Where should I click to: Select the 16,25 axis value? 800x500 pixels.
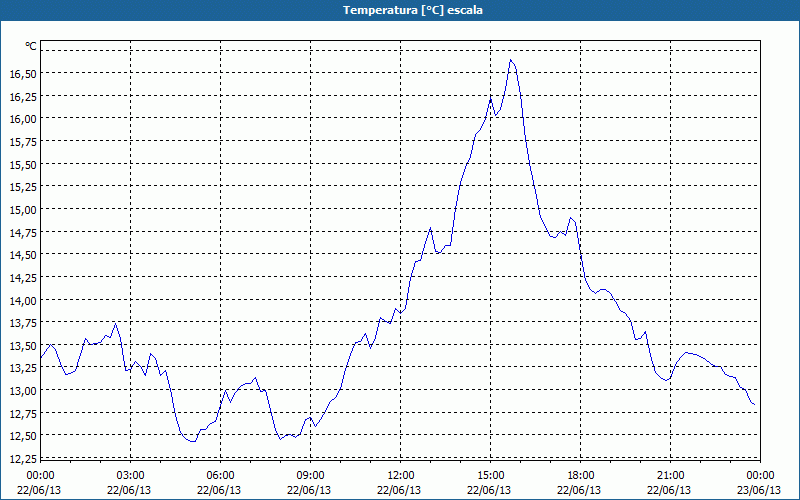tap(23, 96)
